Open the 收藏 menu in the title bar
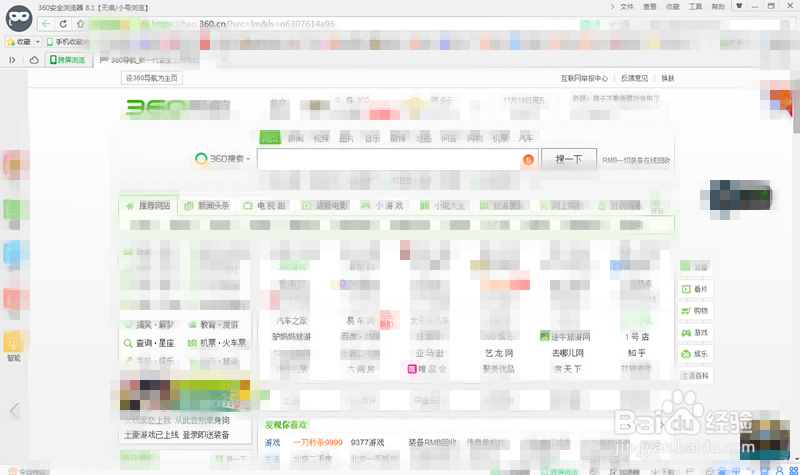800x475 pixels. pos(672,7)
